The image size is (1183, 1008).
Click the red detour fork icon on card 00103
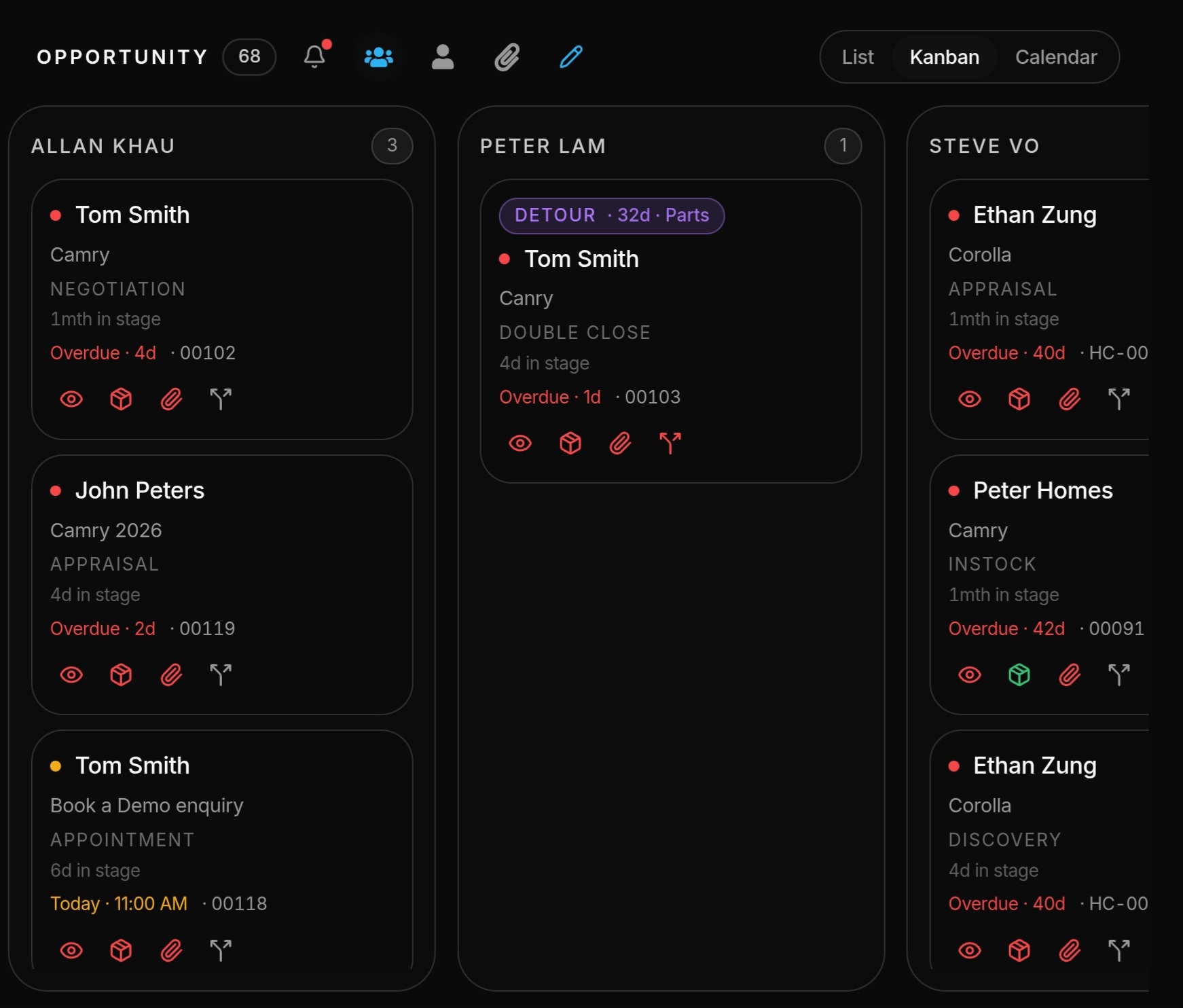pos(670,444)
